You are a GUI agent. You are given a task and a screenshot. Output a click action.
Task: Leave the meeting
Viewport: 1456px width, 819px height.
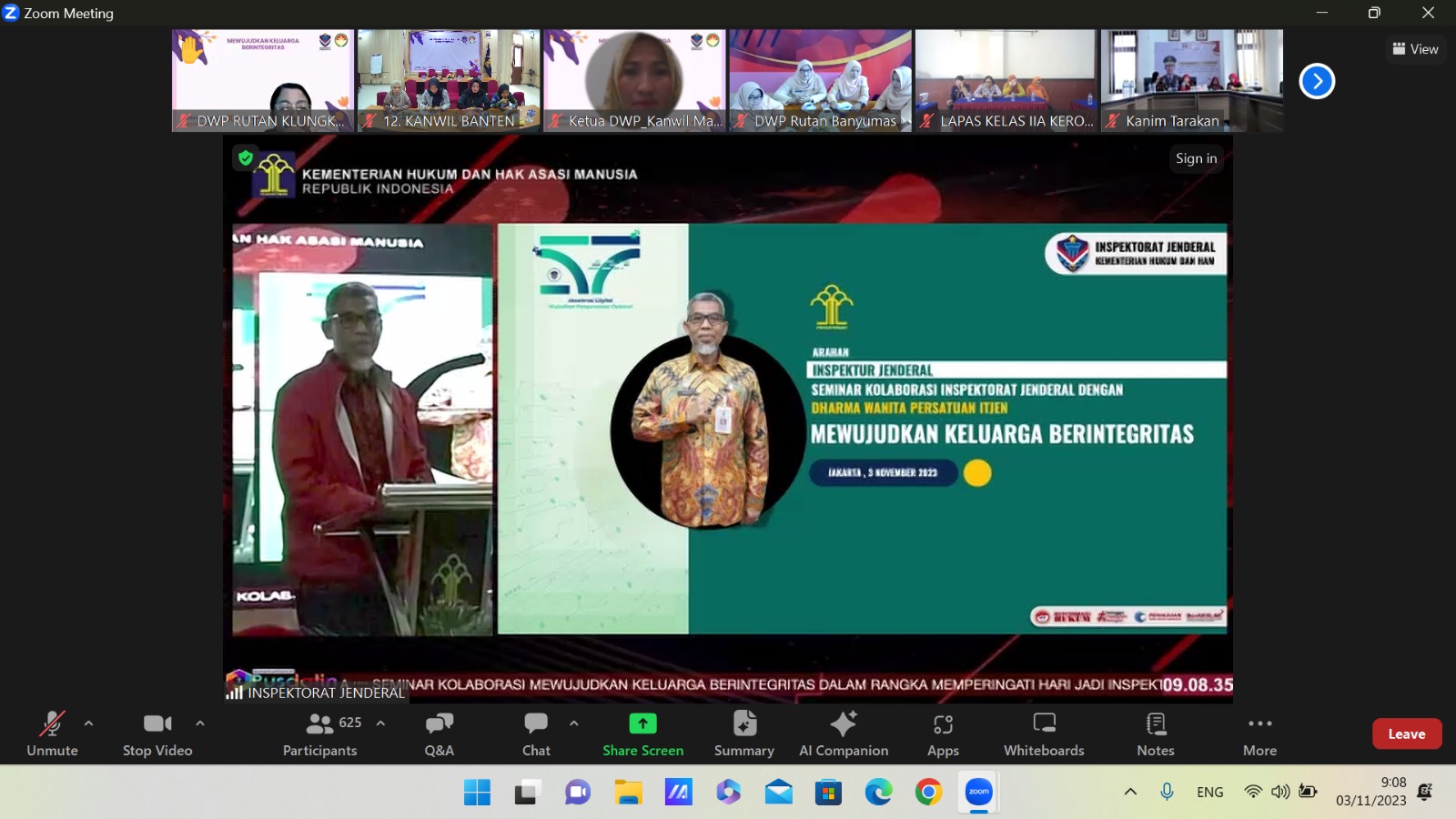click(x=1406, y=733)
